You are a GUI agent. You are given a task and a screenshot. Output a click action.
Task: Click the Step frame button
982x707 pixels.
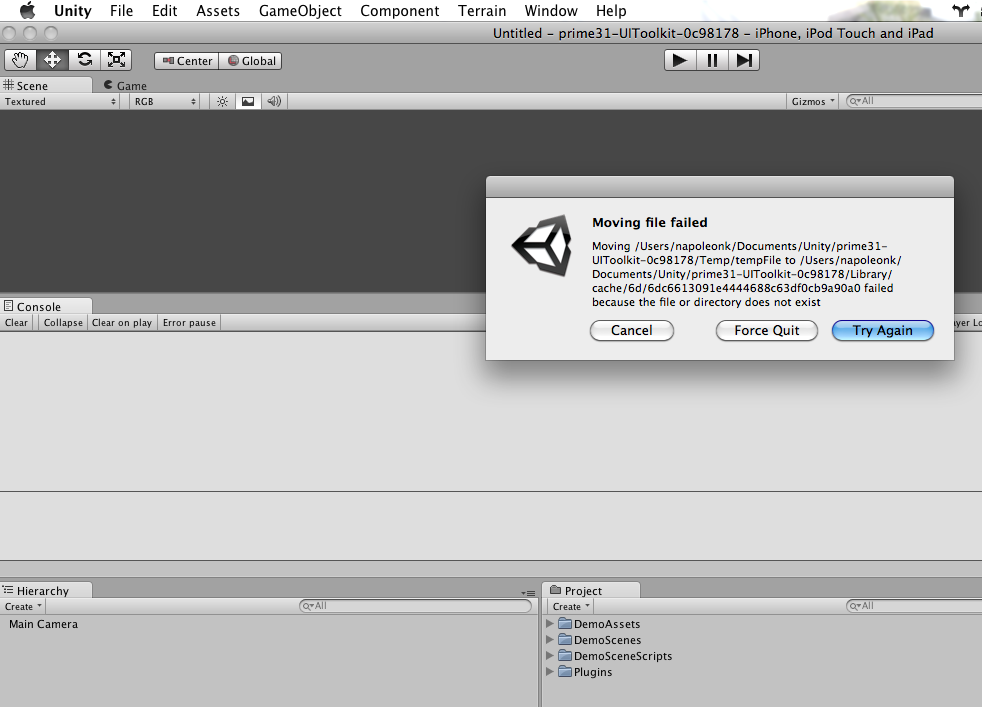(744, 59)
